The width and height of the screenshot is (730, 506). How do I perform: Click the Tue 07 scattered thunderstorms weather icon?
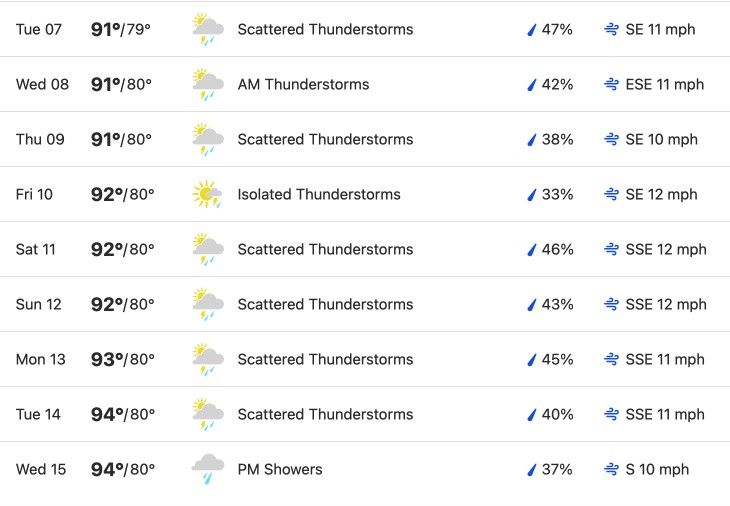(208, 29)
